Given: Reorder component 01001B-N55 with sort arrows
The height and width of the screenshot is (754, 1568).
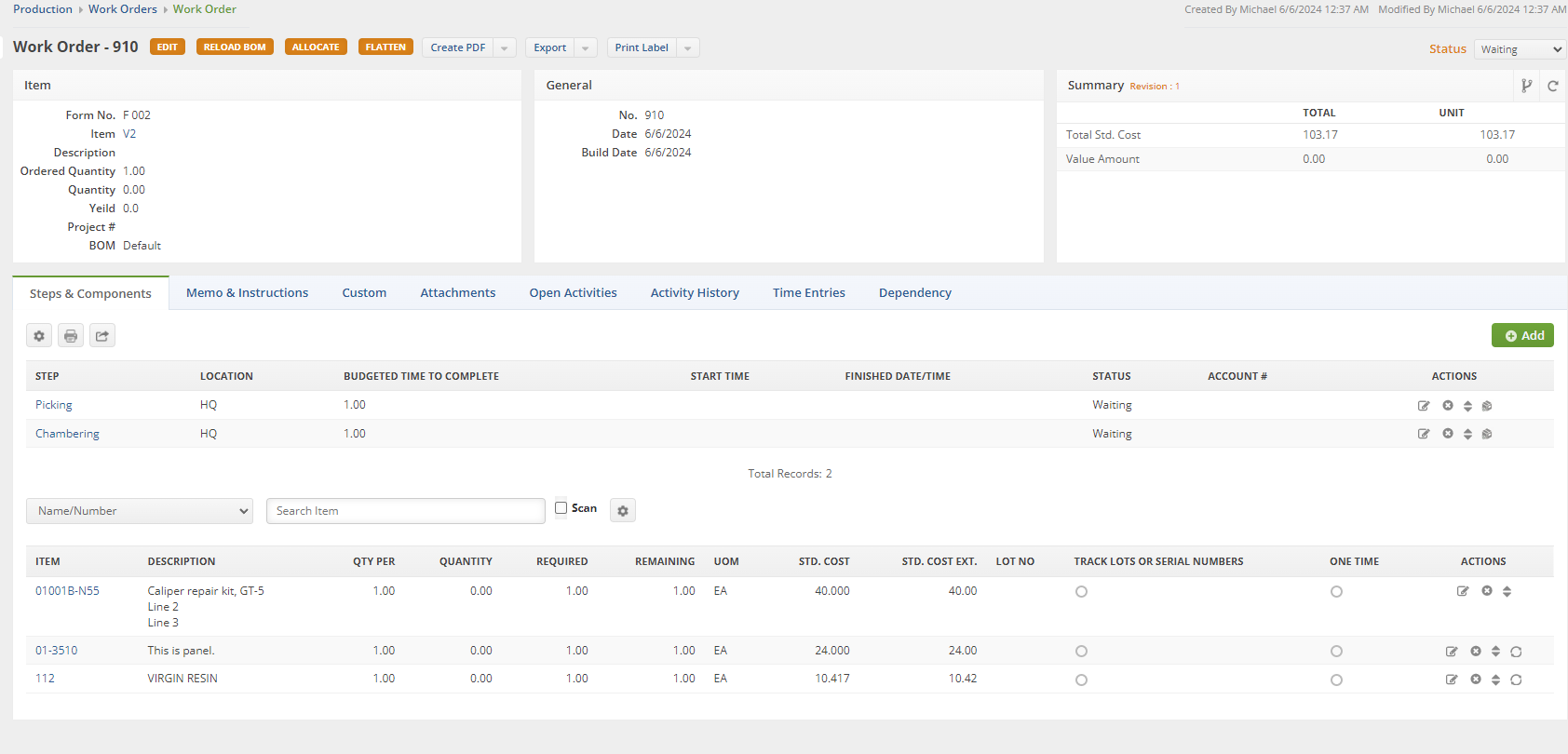Looking at the screenshot, I should click(x=1507, y=591).
